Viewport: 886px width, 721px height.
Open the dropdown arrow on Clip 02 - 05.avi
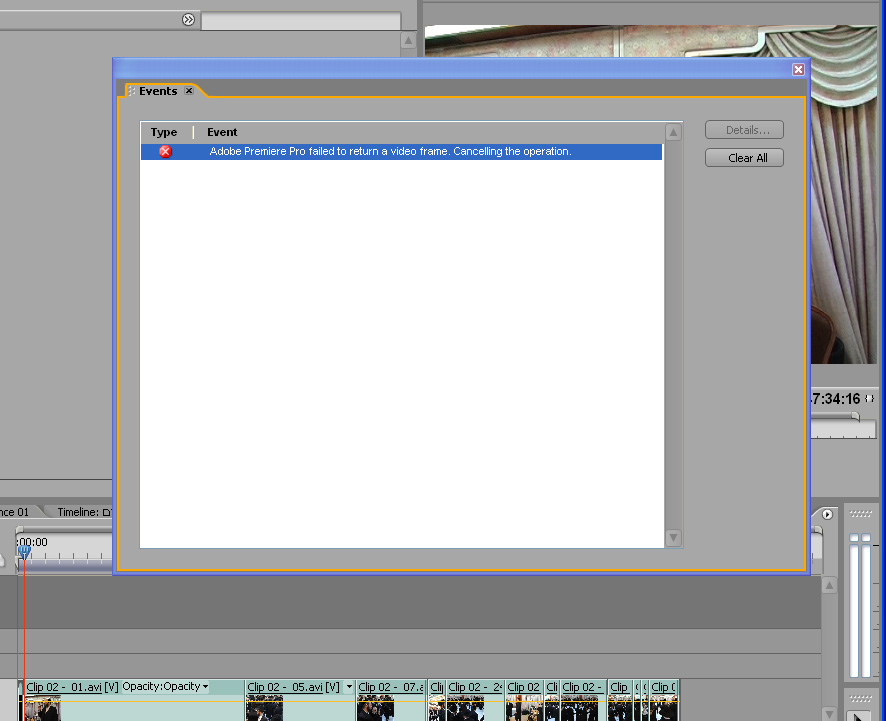pos(349,687)
